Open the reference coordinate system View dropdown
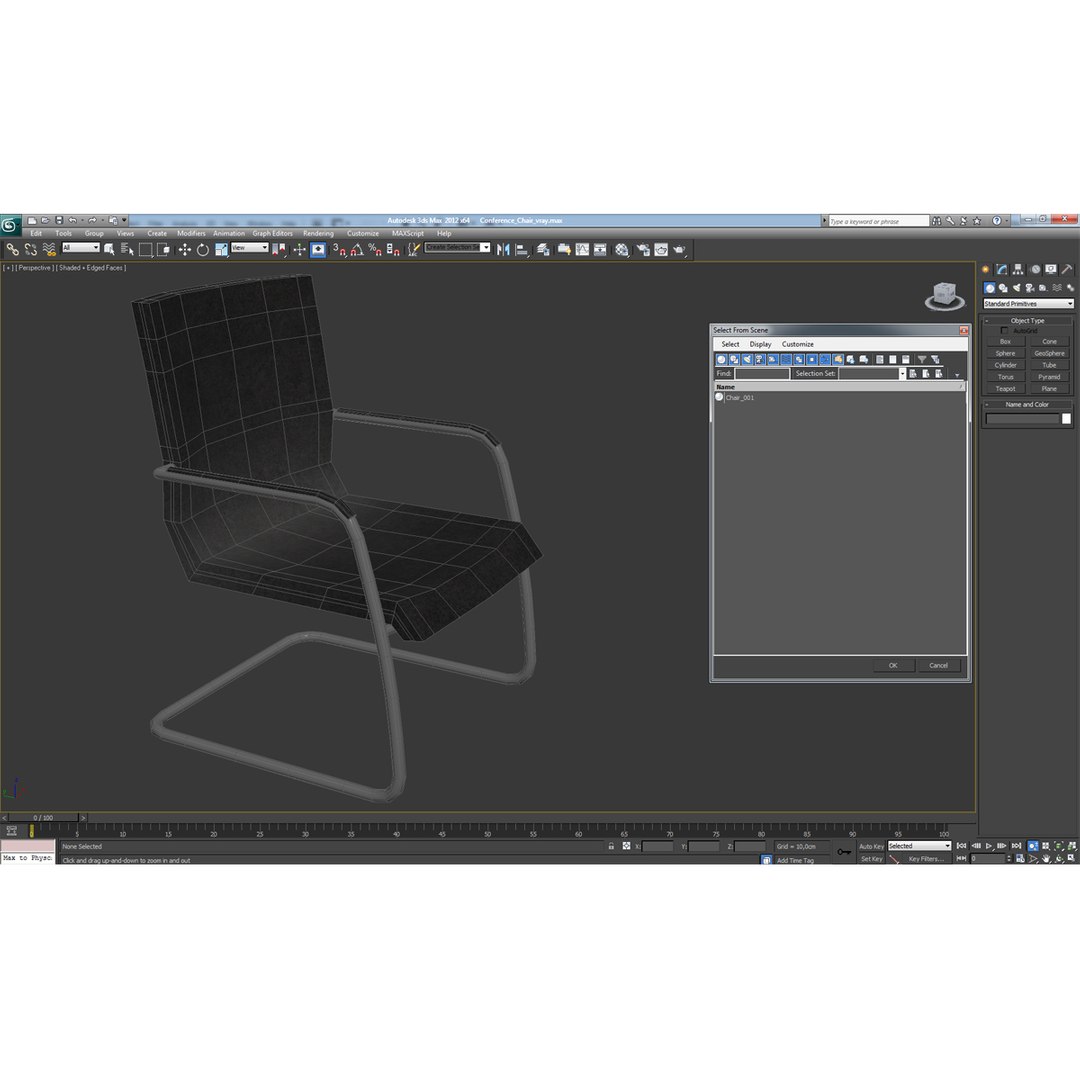The image size is (1080, 1080). click(x=249, y=248)
